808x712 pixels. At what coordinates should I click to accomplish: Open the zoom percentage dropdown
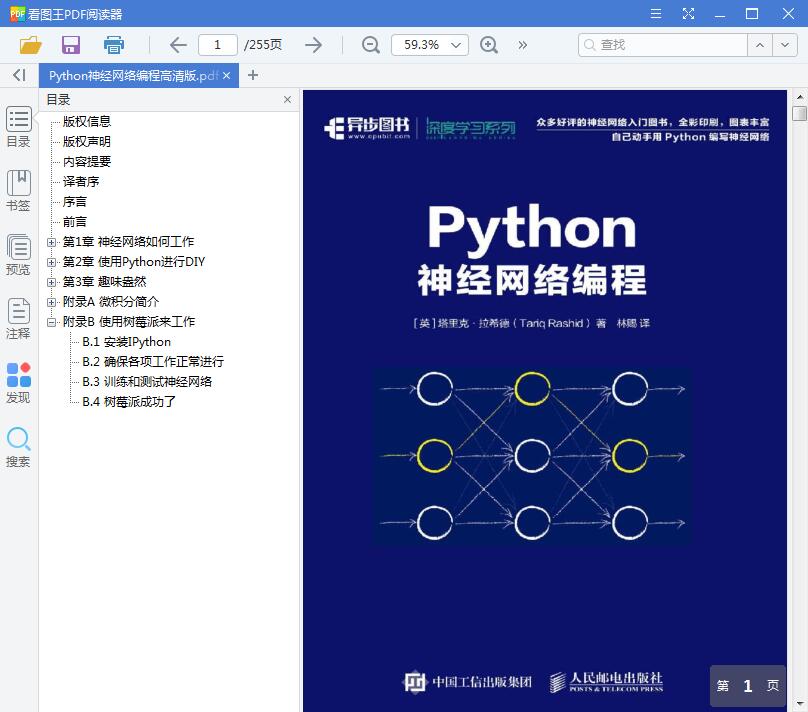coord(455,45)
